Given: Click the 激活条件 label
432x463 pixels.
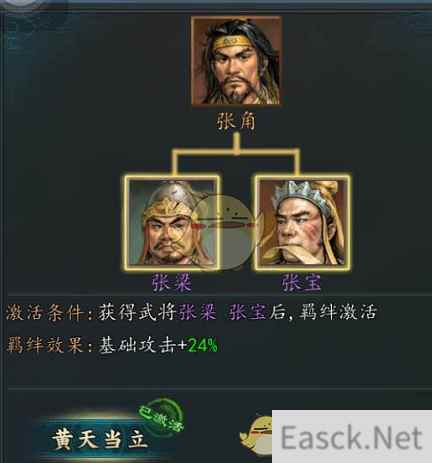Looking at the screenshot, I should [44, 313].
